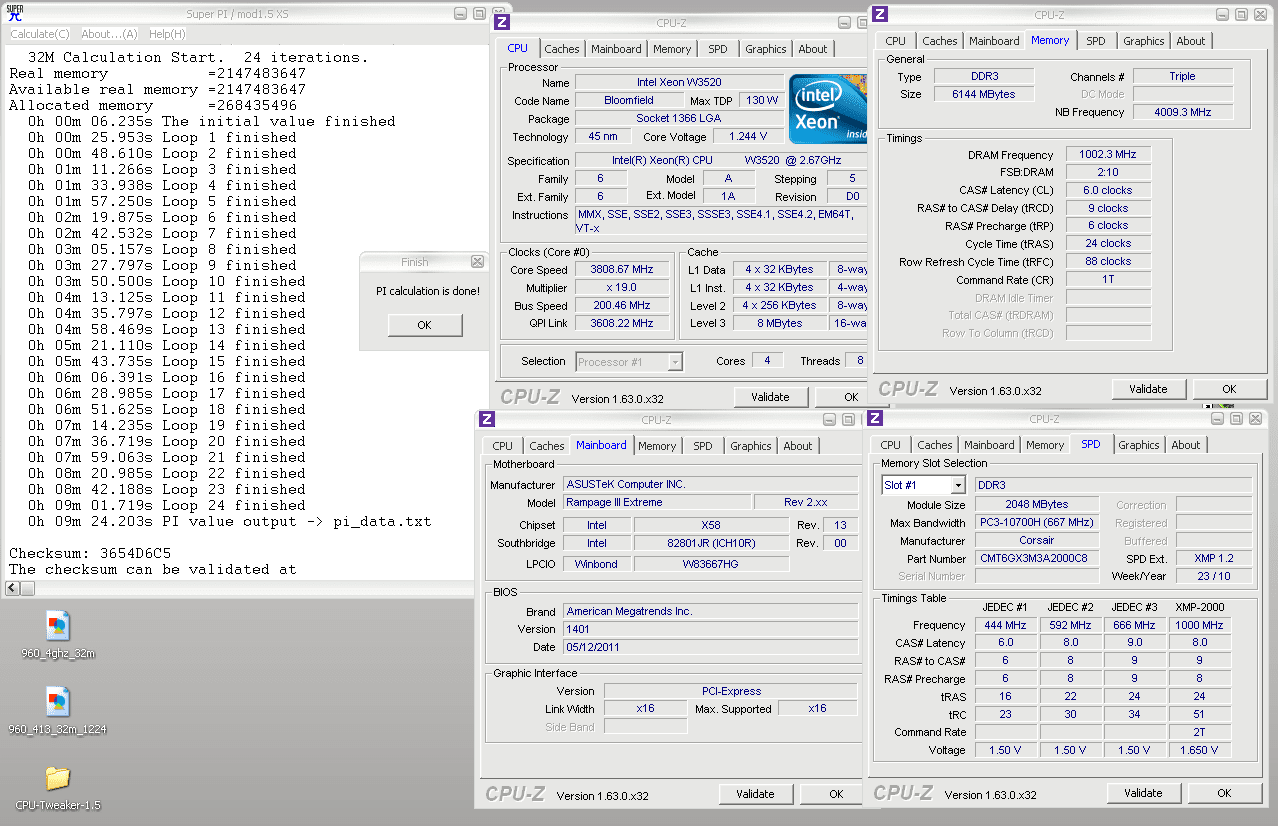
Task: Click the DRAM Frequency 1002.3 MHz field
Action: pos(1108,155)
